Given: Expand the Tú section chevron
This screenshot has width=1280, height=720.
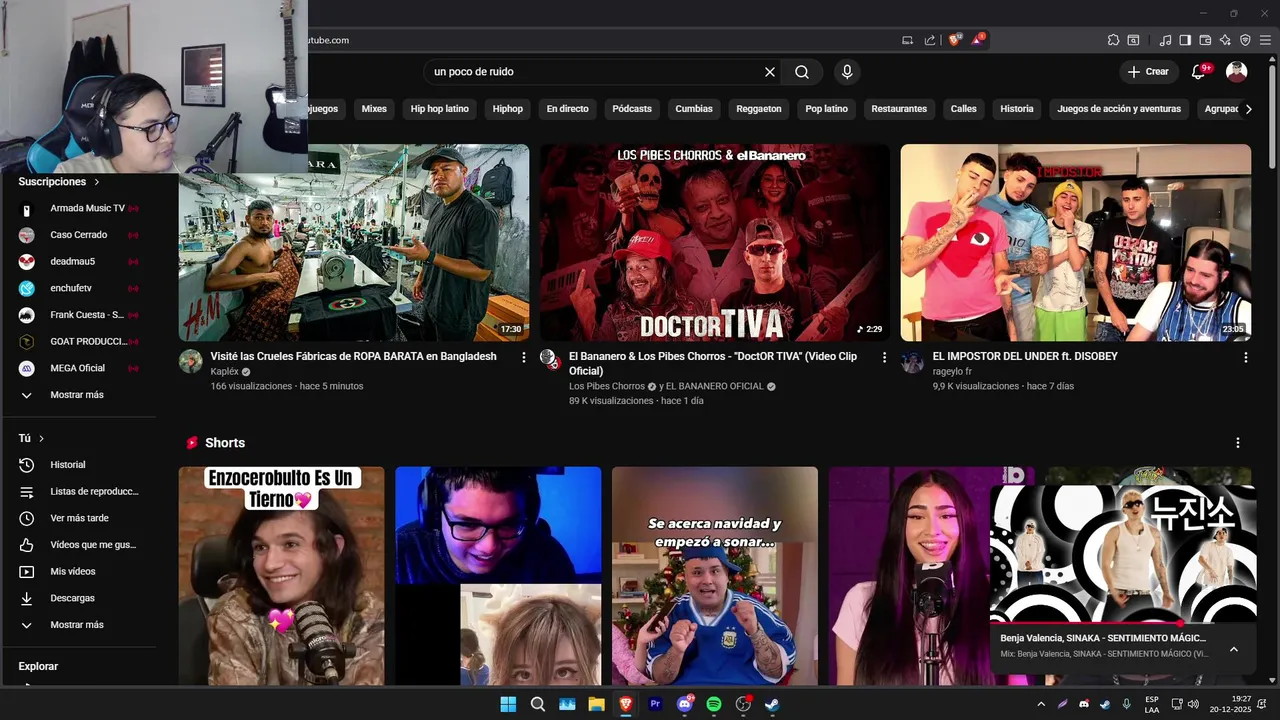Looking at the screenshot, I should point(41,438).
